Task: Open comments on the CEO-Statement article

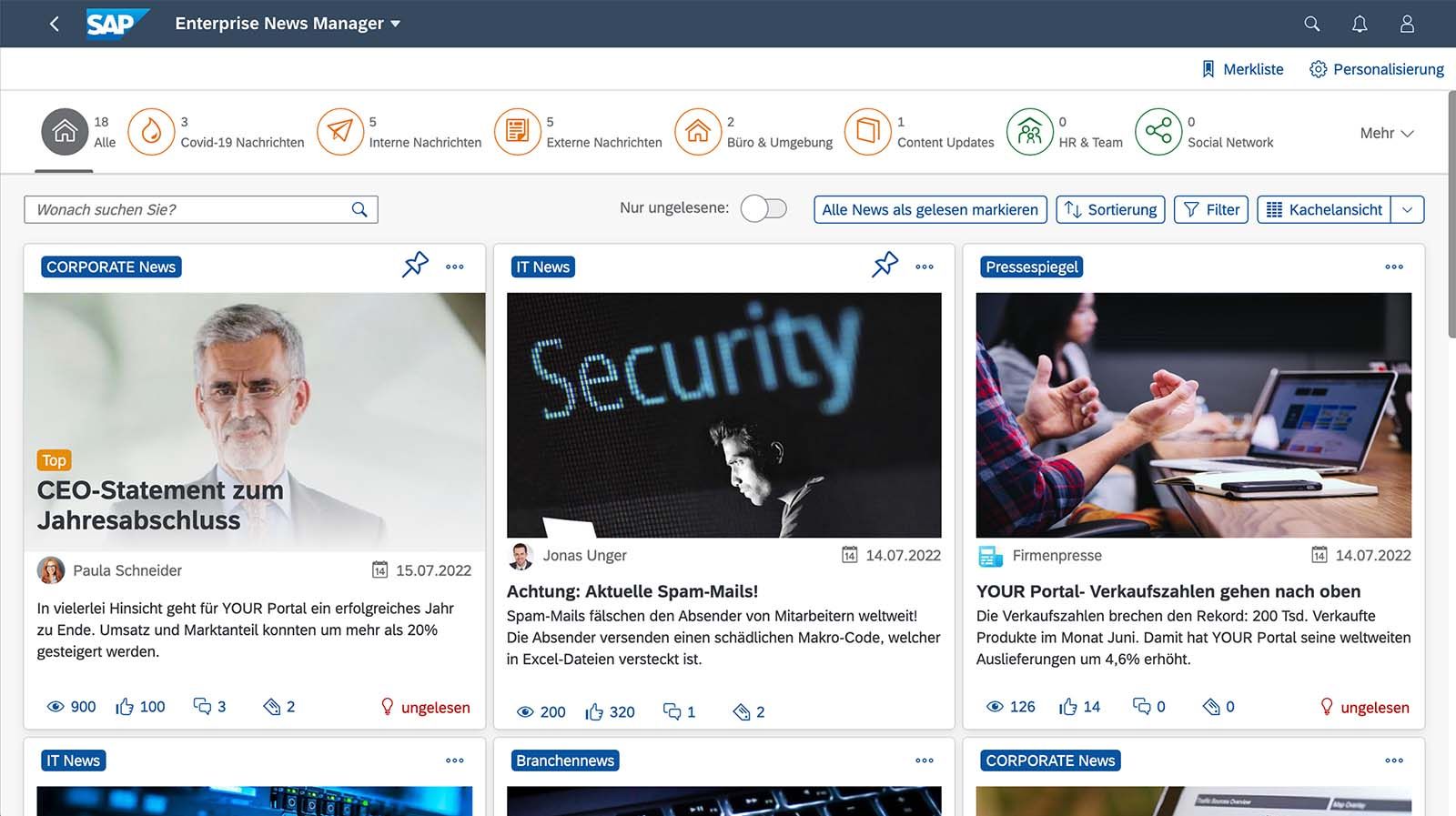Action: (202, 707)
